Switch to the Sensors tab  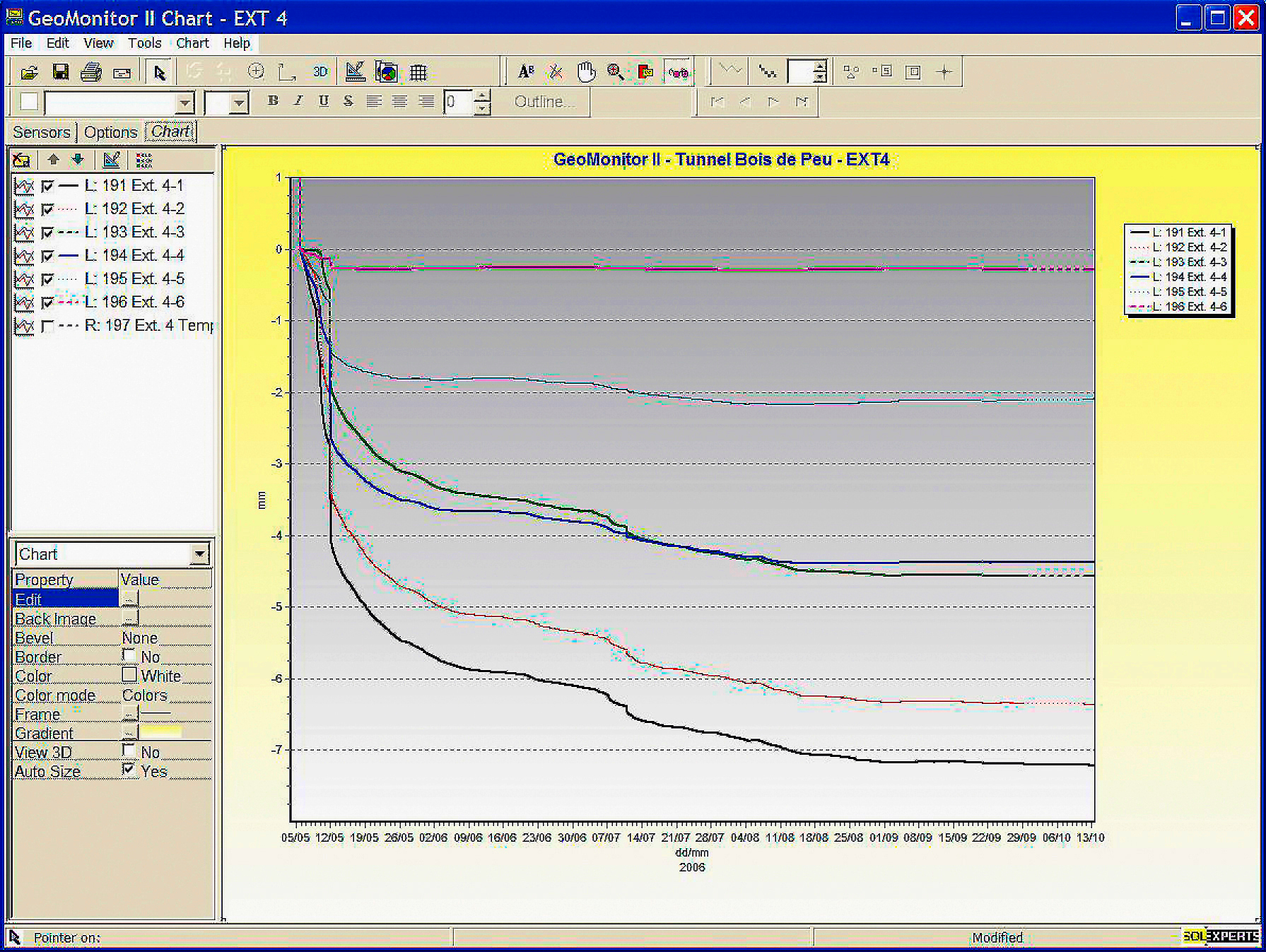pyautogui.click(x=42, y=132)
